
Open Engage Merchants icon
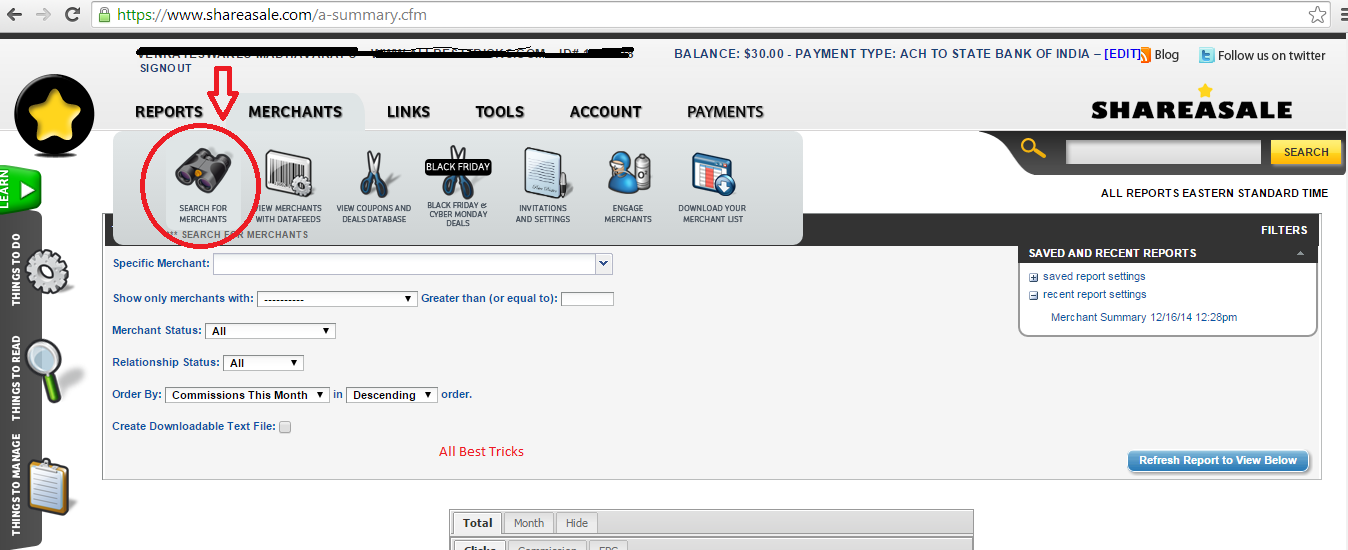point(629,174)
